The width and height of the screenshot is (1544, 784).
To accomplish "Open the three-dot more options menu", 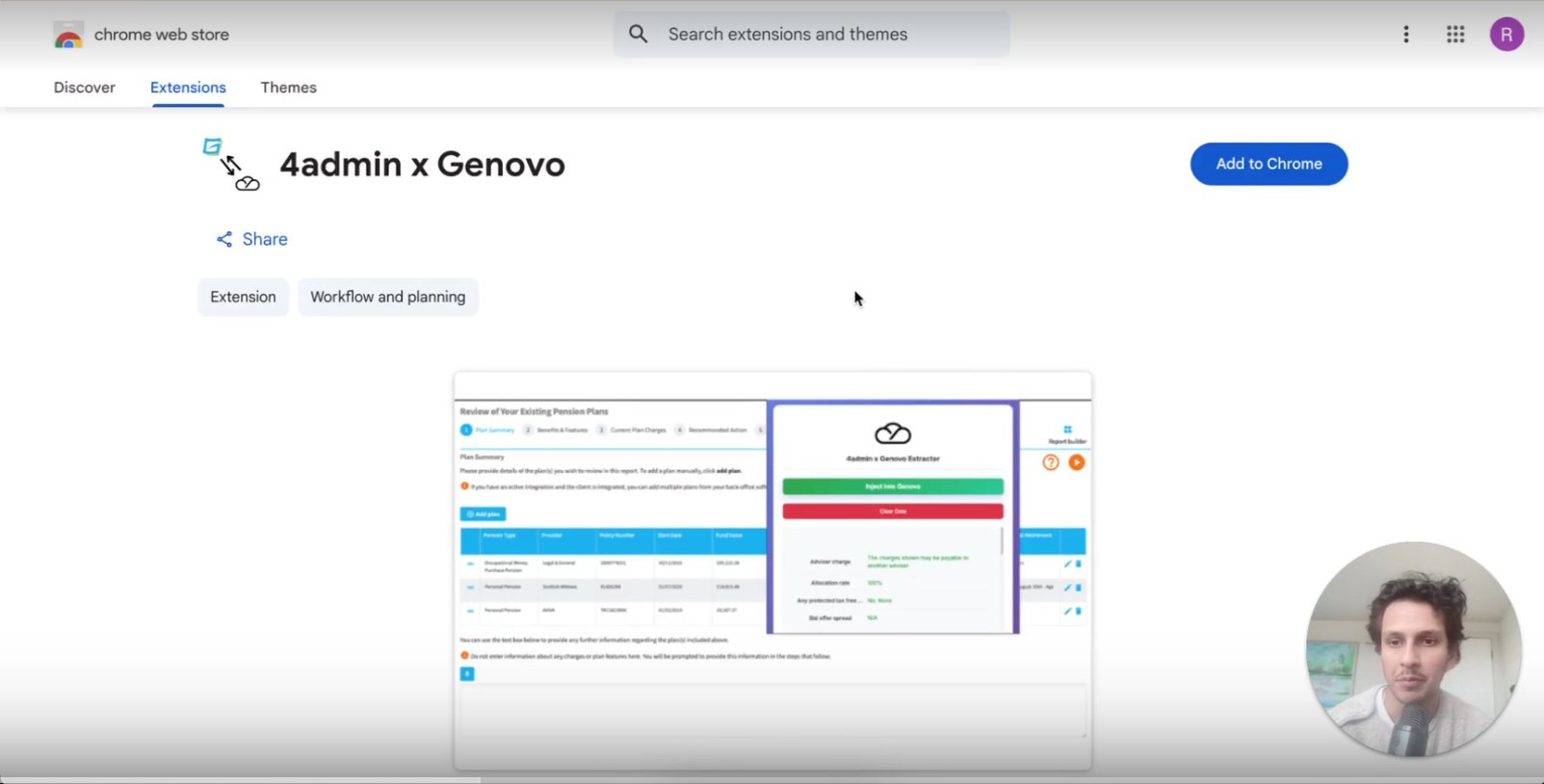I will pyautogui.click(x=1406, y=35).
